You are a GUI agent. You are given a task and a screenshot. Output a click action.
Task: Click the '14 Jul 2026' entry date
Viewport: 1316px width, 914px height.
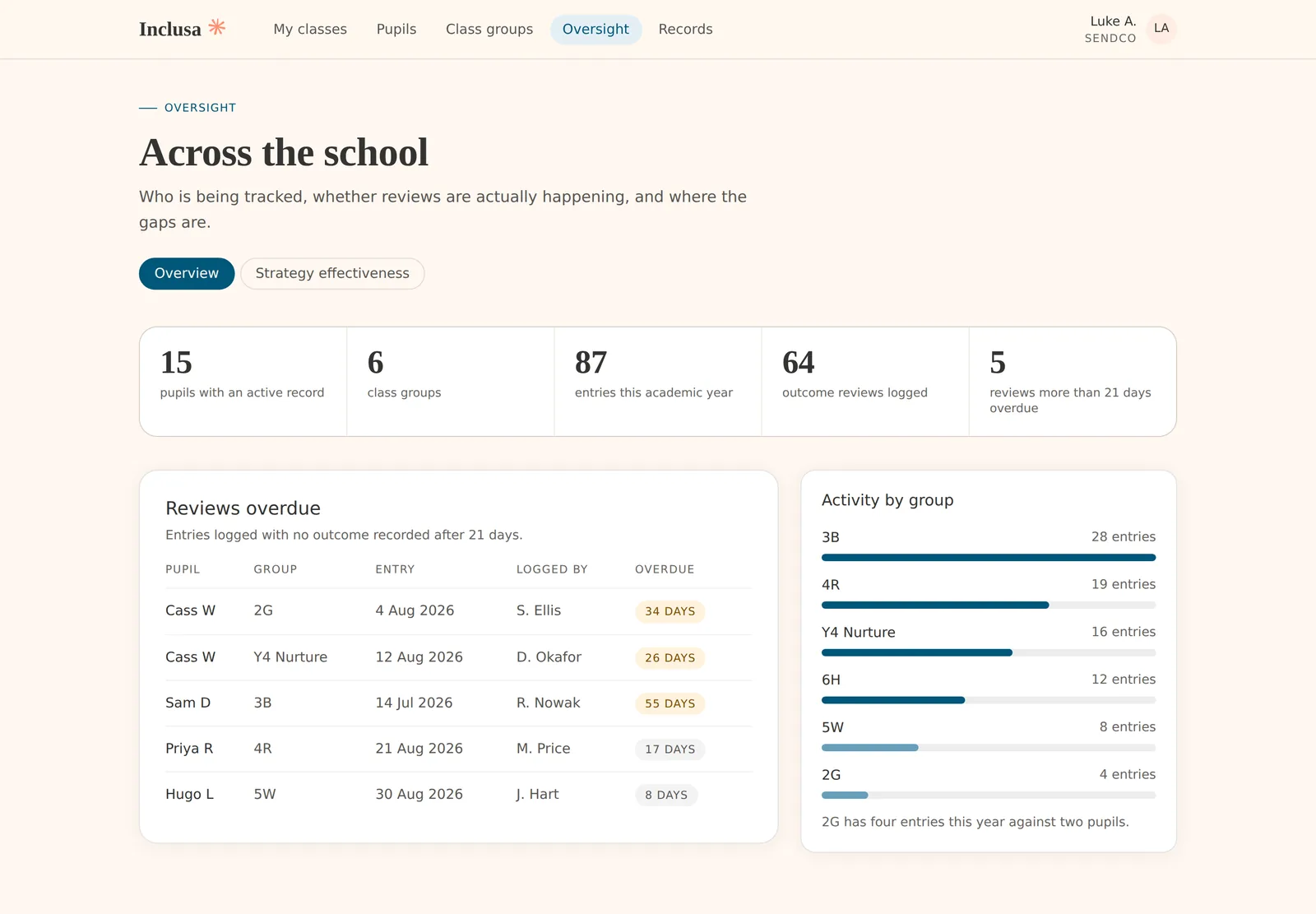pyautogui.click(x=414, y=703)
